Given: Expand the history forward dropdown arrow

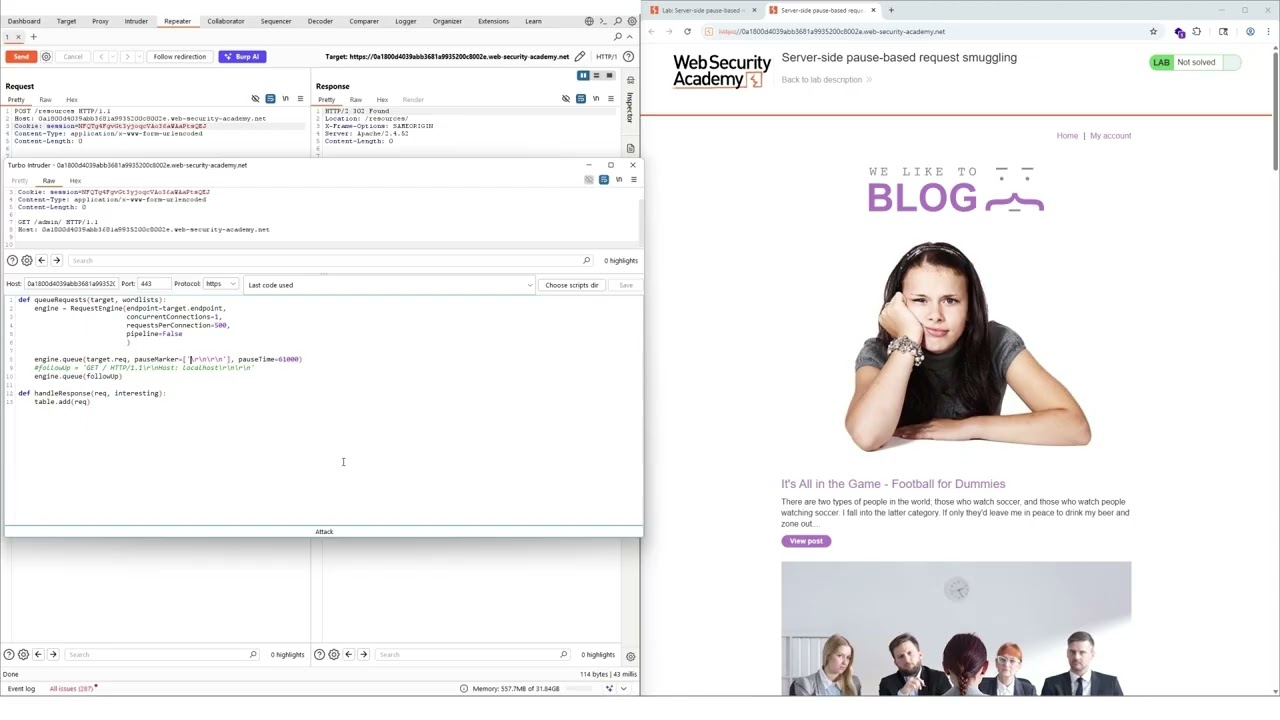Looking at the screenshot, I should tap(138, 57).
